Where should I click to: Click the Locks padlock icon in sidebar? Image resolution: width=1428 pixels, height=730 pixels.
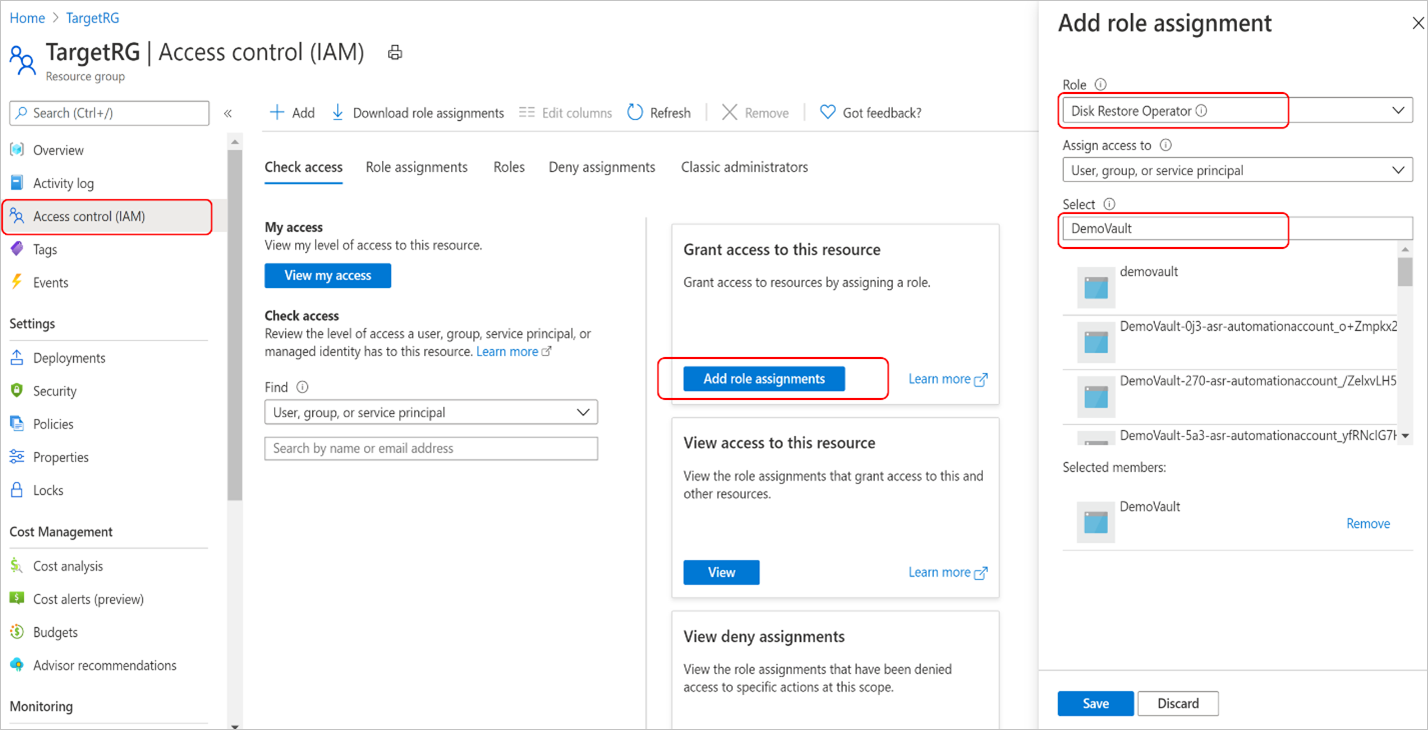point(17,490)
